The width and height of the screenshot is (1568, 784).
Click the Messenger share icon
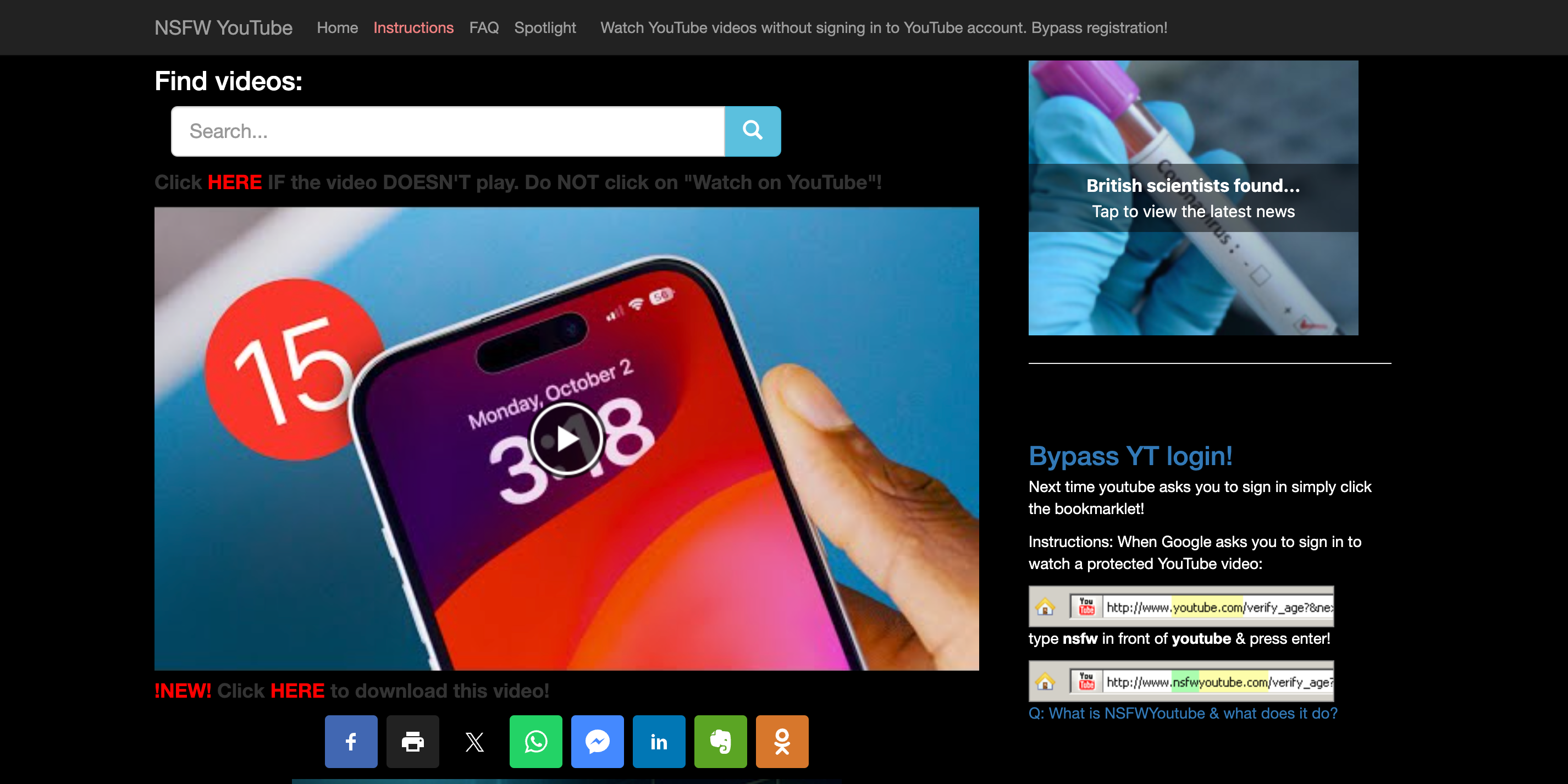598,741
